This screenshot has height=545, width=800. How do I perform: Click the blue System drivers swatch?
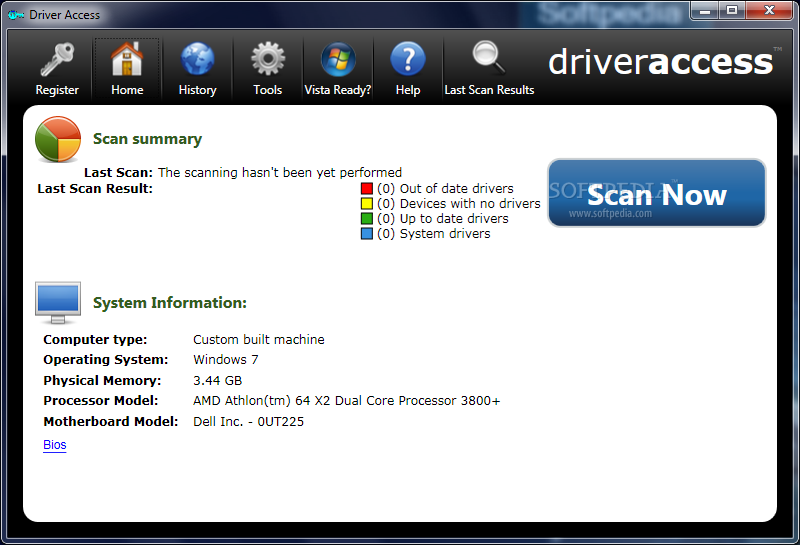pos(367,234)
